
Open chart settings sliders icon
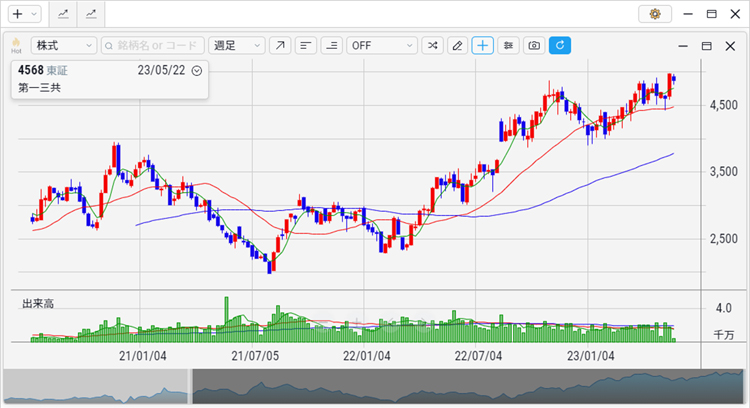coord(509,46)
